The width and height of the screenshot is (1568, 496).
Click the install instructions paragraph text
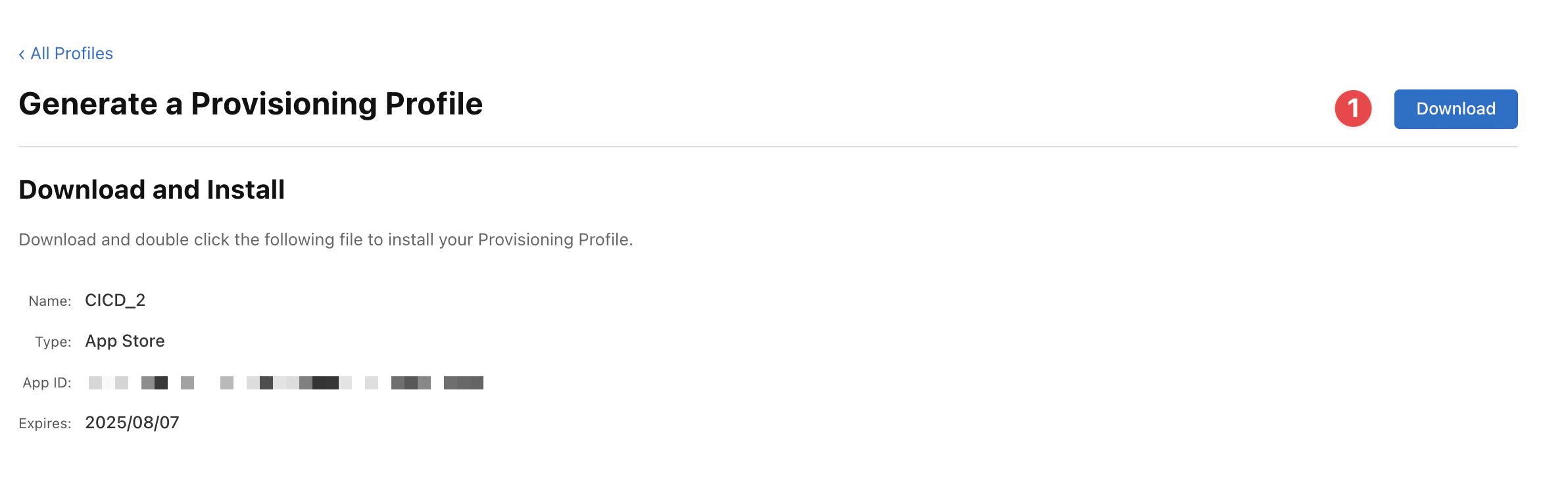[x=326, y=239]
